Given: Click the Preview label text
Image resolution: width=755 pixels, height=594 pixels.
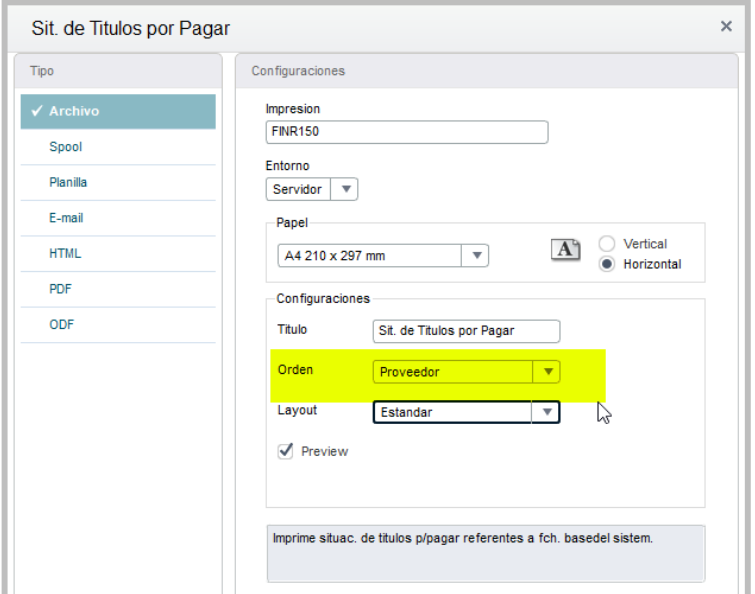Looking at the screenshot, I should point(325,452).
